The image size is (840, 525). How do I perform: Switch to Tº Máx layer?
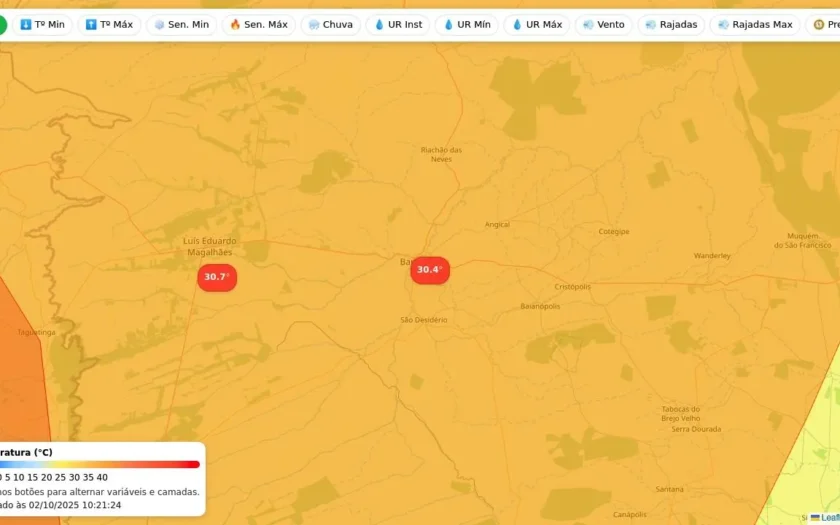(x=109, y=25)
